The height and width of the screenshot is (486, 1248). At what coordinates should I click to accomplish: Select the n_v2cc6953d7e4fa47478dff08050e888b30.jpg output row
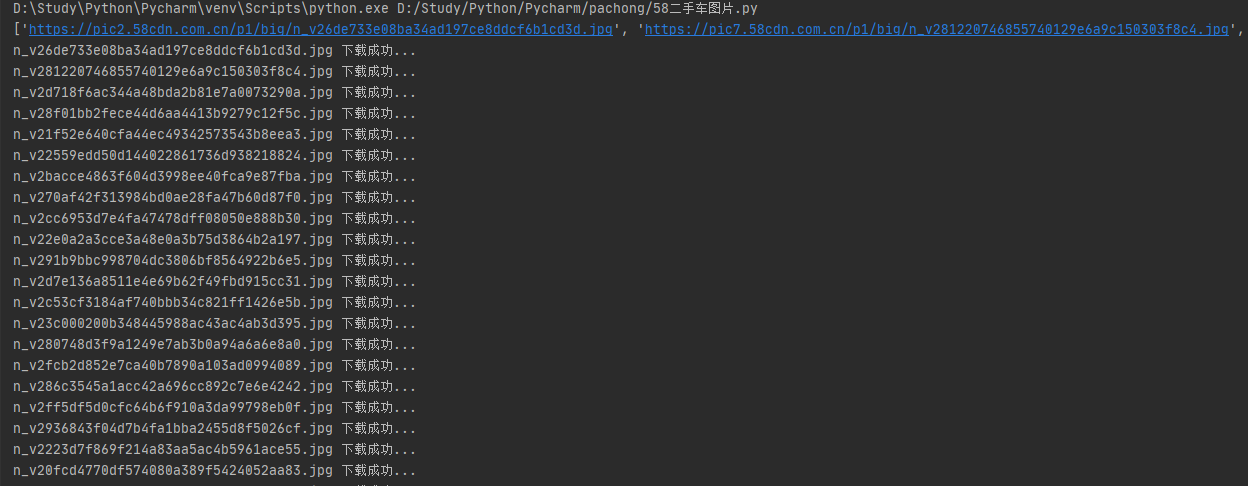[x=215, y=219]
